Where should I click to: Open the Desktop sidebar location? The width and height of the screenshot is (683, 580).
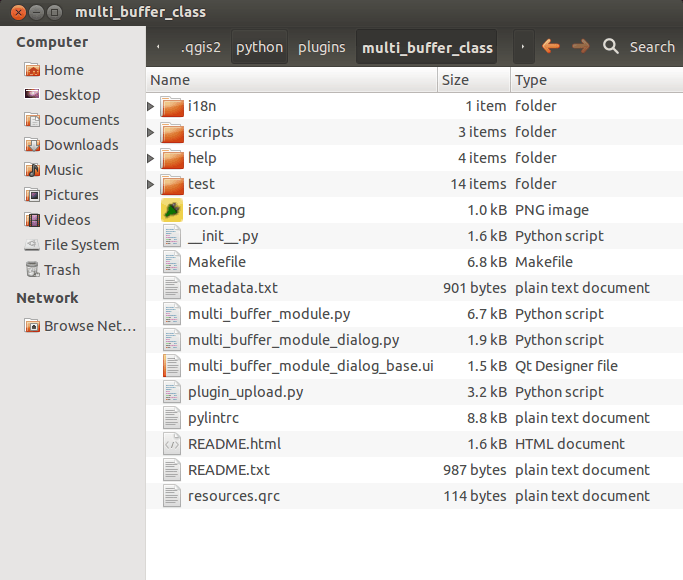pos(62,94)
